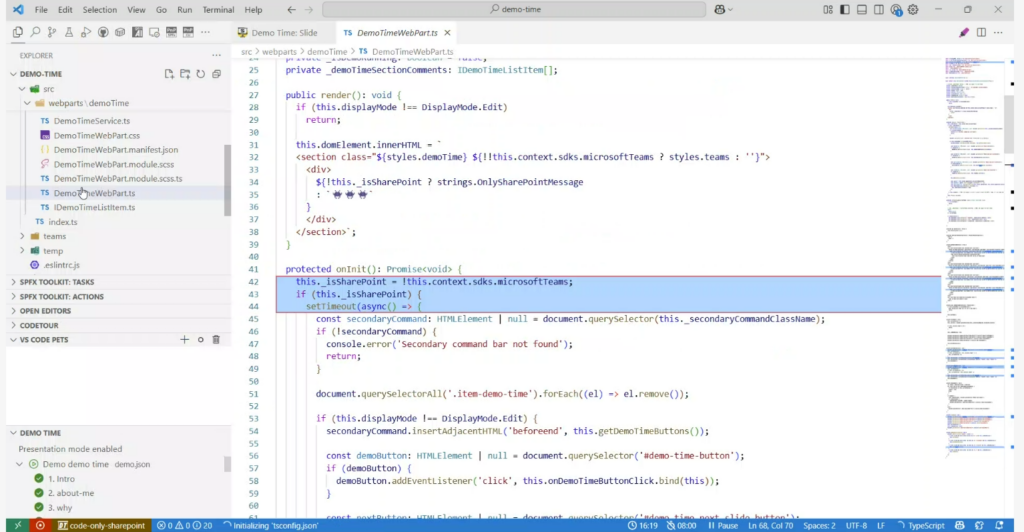This screenshot has height=532, width=1024.
Task: Click New File icon in DEMO-TIME header
Action: (169, 74)
